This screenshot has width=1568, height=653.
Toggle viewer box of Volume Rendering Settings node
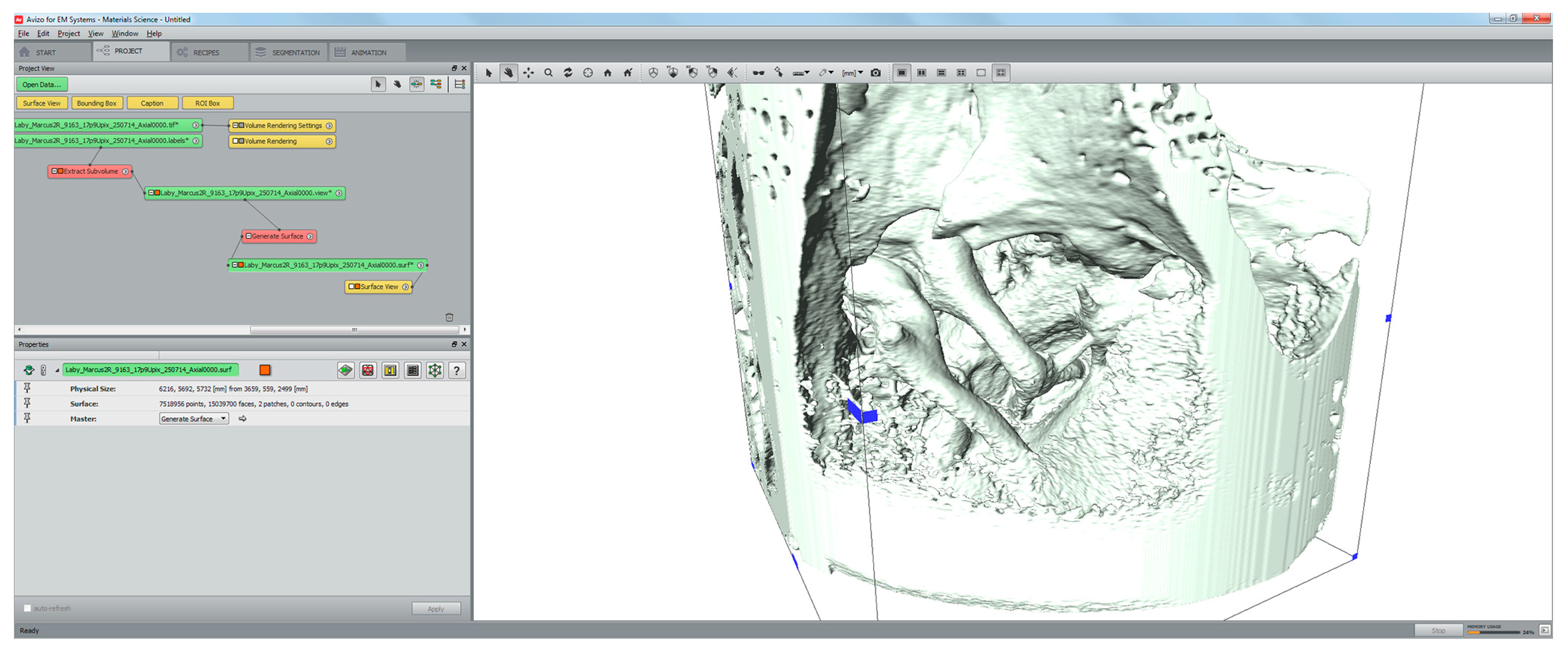pos(241,125)
